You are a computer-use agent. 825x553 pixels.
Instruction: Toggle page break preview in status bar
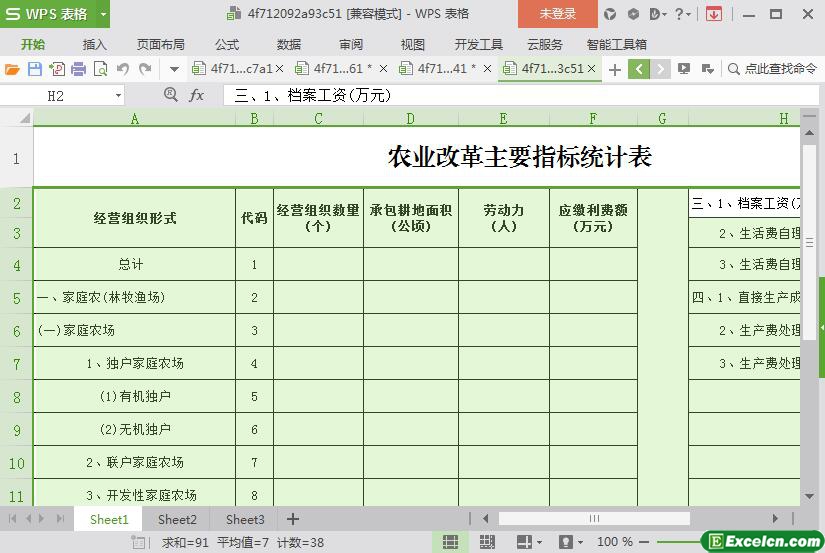click(487, 542)
